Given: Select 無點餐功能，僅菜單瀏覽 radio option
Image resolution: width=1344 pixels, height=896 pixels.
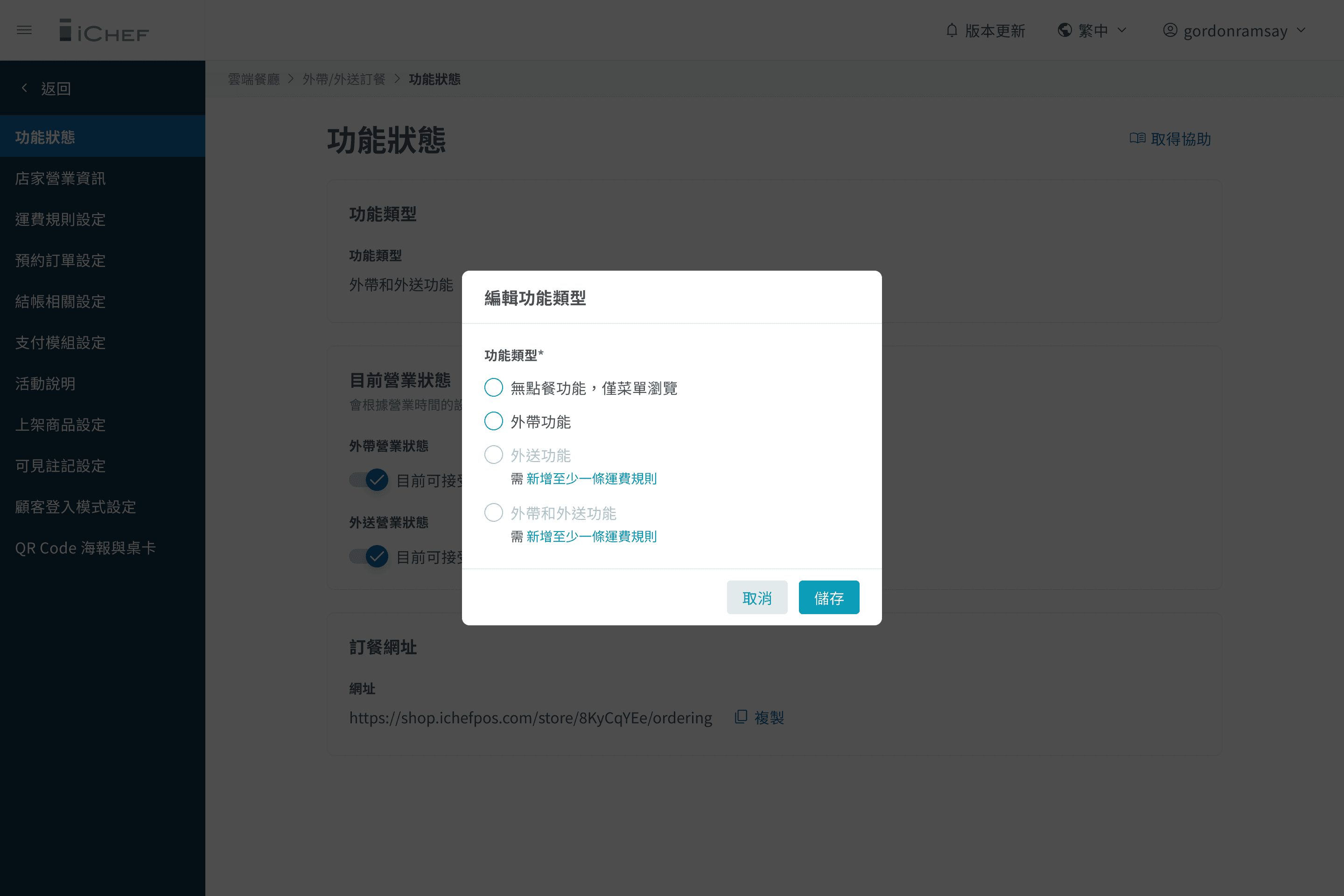Looking at the screenshot, I should pos(494,387).
